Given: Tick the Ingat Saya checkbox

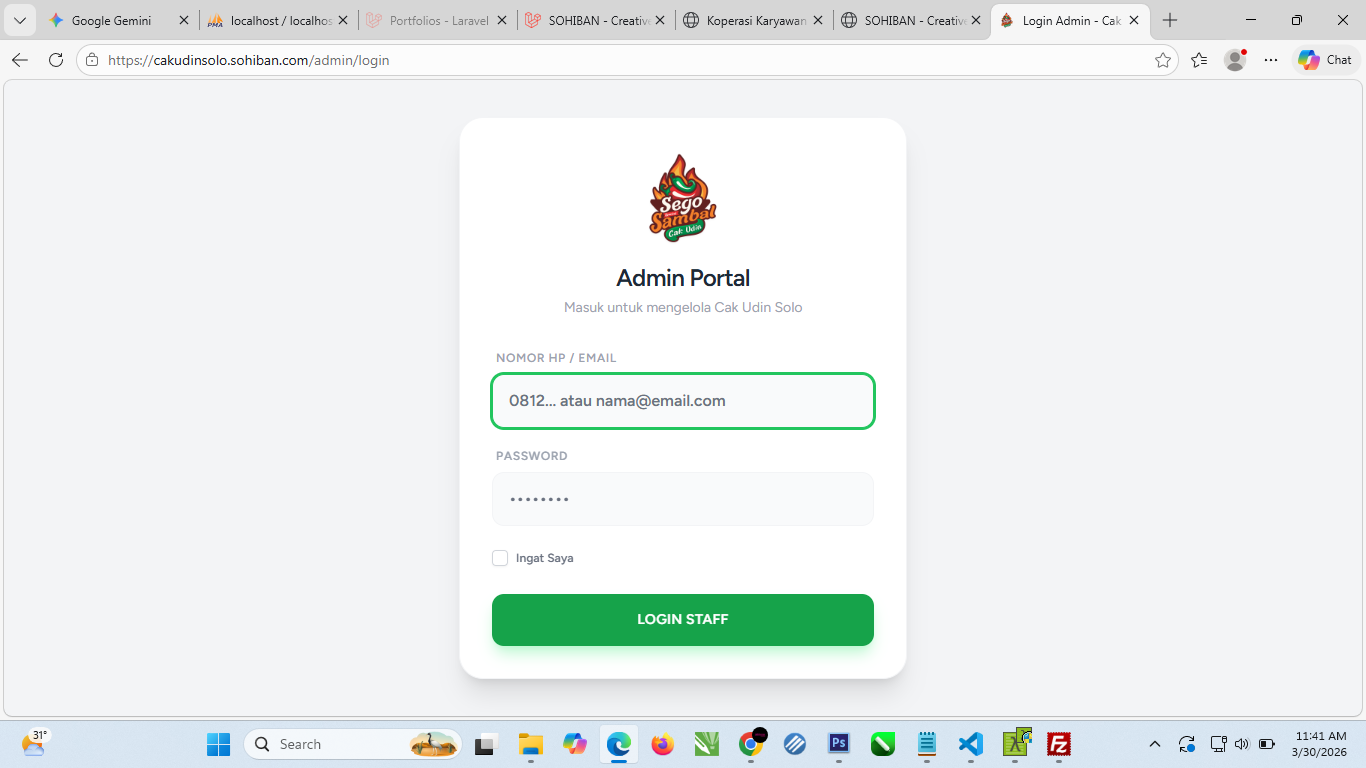Looking at the screenshot, I should point(500,558).
